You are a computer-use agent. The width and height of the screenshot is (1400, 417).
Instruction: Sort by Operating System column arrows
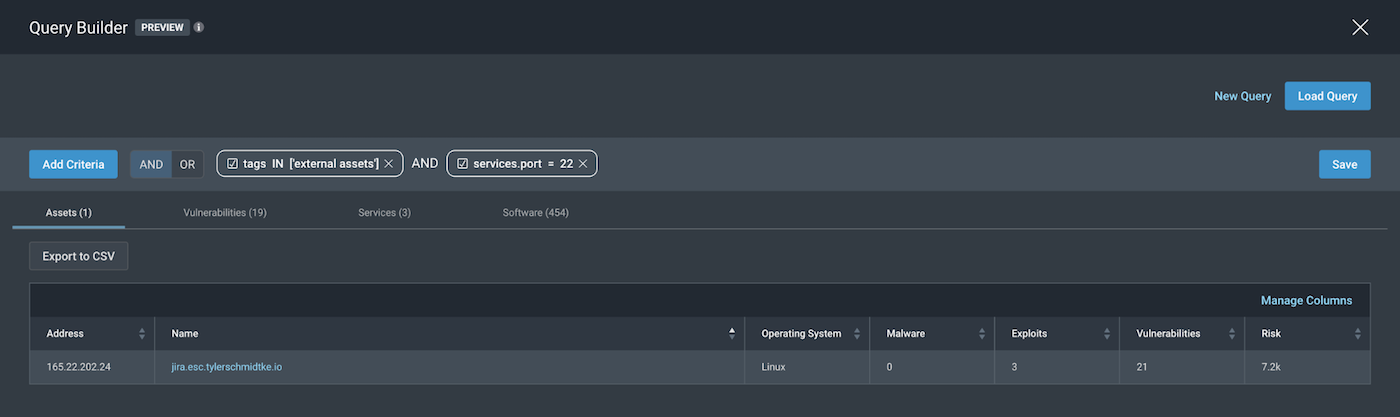pos(857,334)
